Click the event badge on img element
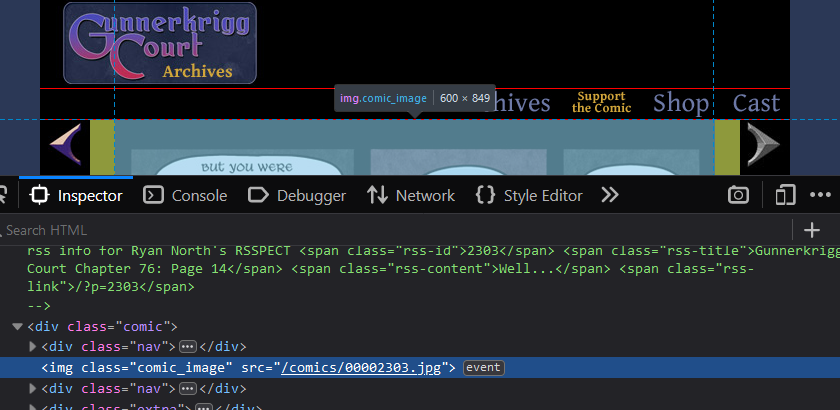 [x=483, y=368]
